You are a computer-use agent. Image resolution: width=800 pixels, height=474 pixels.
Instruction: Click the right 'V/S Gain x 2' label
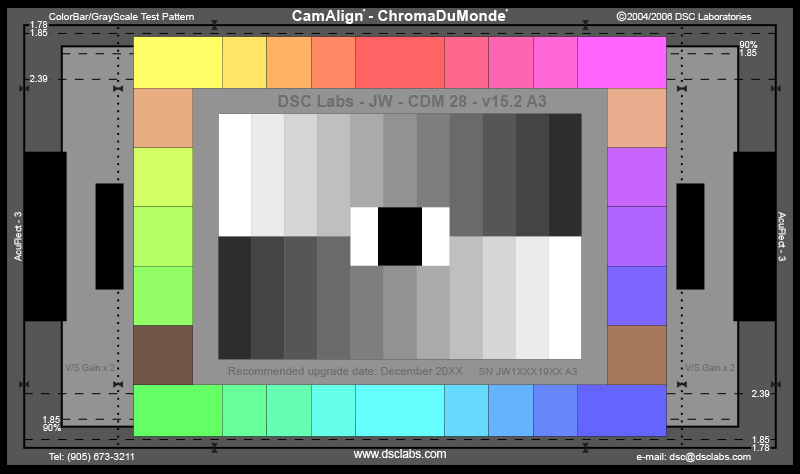tap(710, 368)
